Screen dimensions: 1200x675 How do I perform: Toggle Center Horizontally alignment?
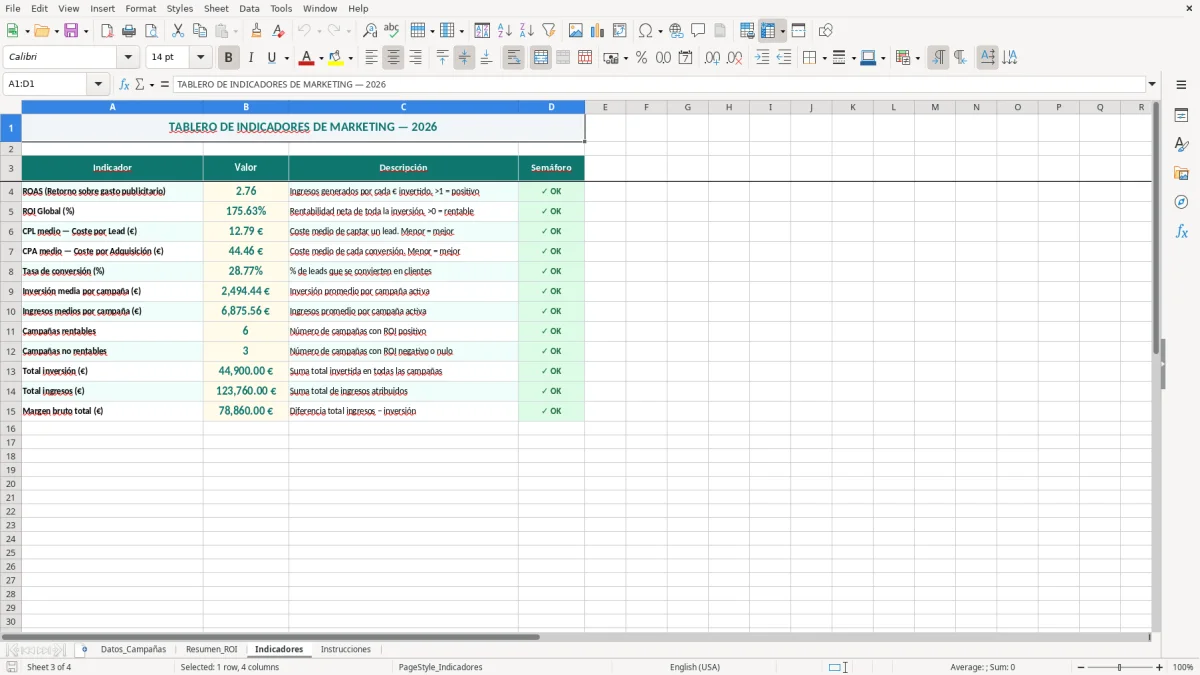[x=394, y=58]
